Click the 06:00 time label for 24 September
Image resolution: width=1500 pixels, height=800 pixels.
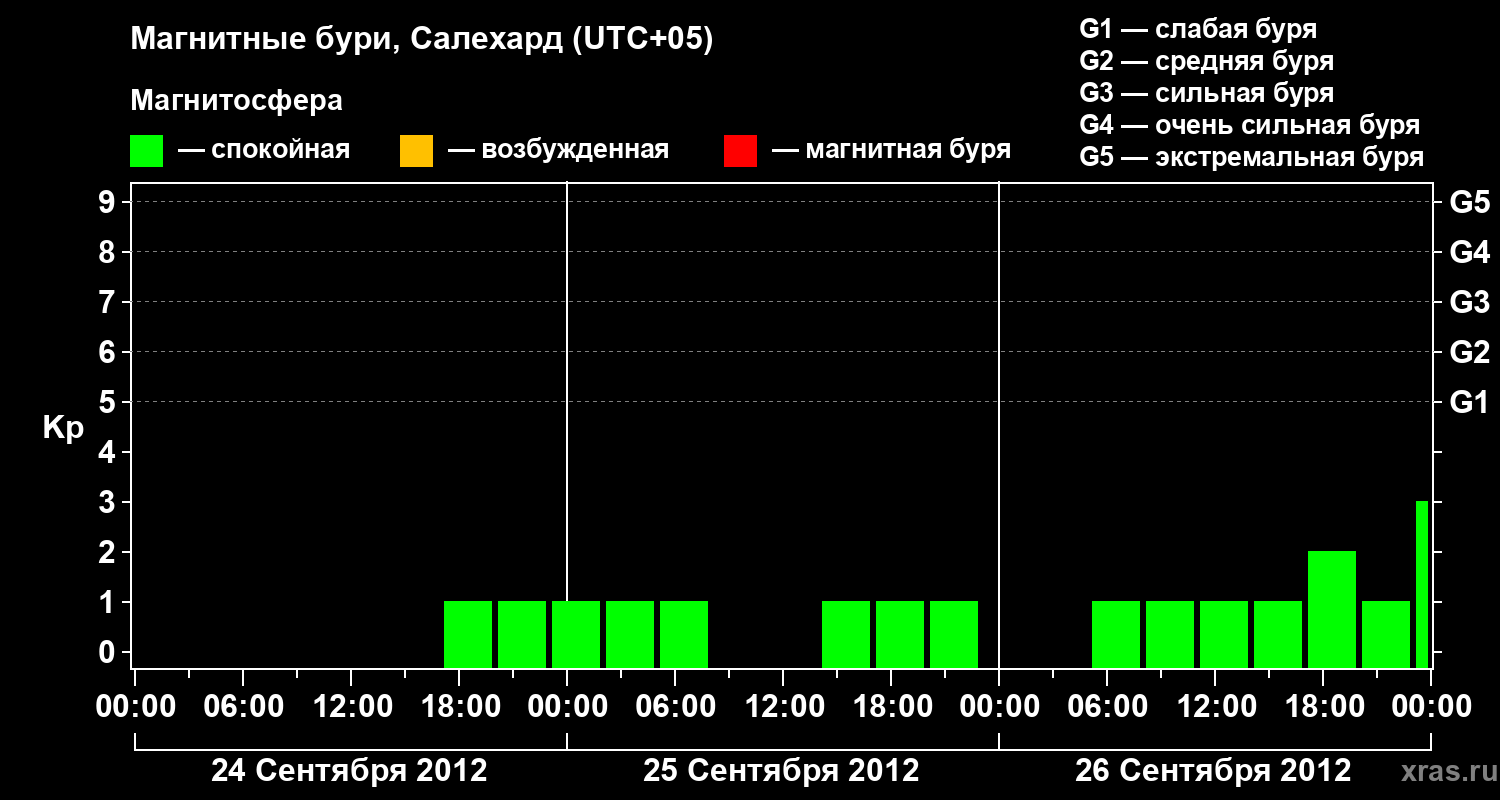coord(243,706)
